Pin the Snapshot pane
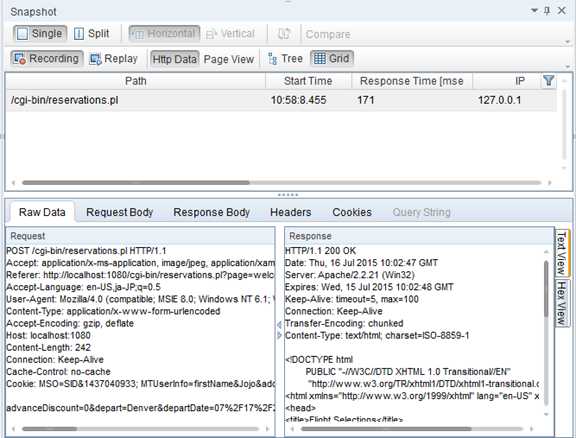This screenshot has height=438, width=576. tap(547, 11)
